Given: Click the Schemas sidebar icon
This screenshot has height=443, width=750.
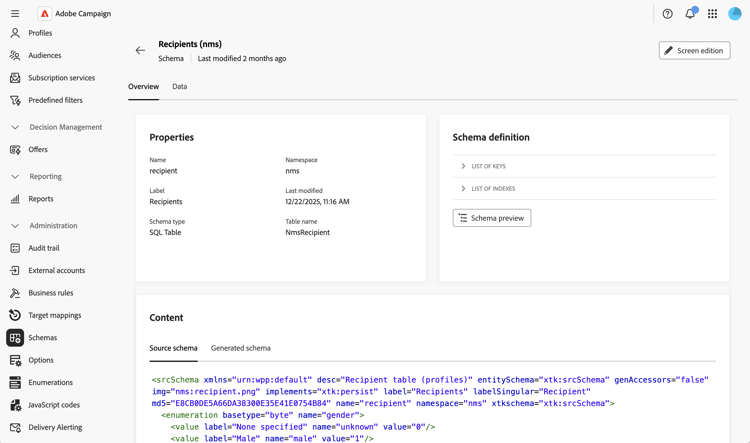Looking at the screenshot, I should click(15, 338).
